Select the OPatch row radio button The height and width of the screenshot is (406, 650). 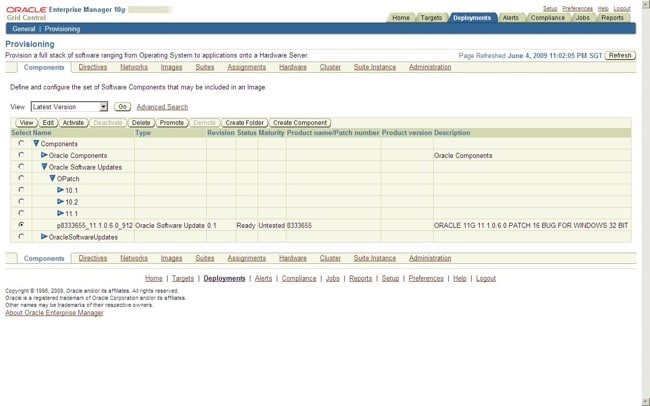[21, 178]
